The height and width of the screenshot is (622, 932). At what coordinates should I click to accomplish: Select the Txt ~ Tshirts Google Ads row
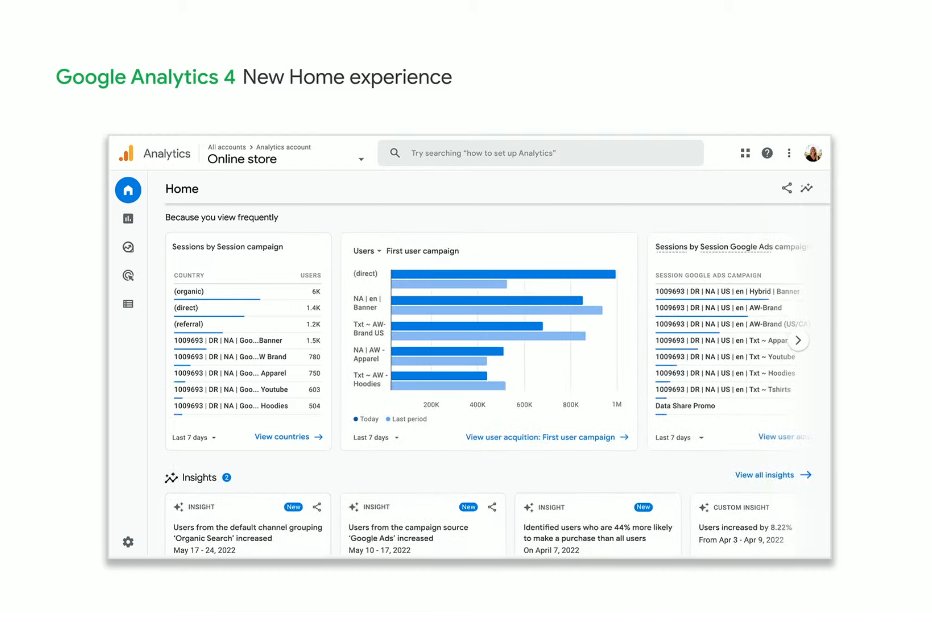[728, 390]
